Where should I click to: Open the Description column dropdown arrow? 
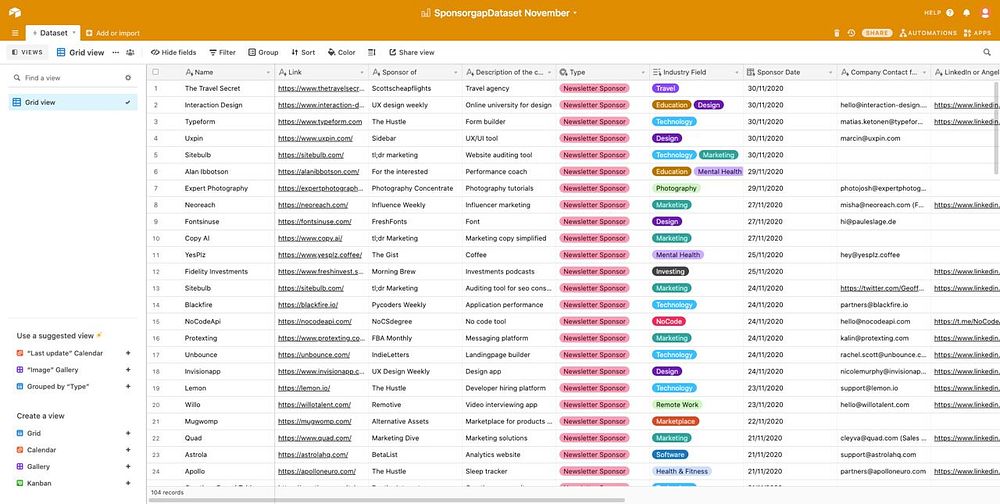click(550, 73)
